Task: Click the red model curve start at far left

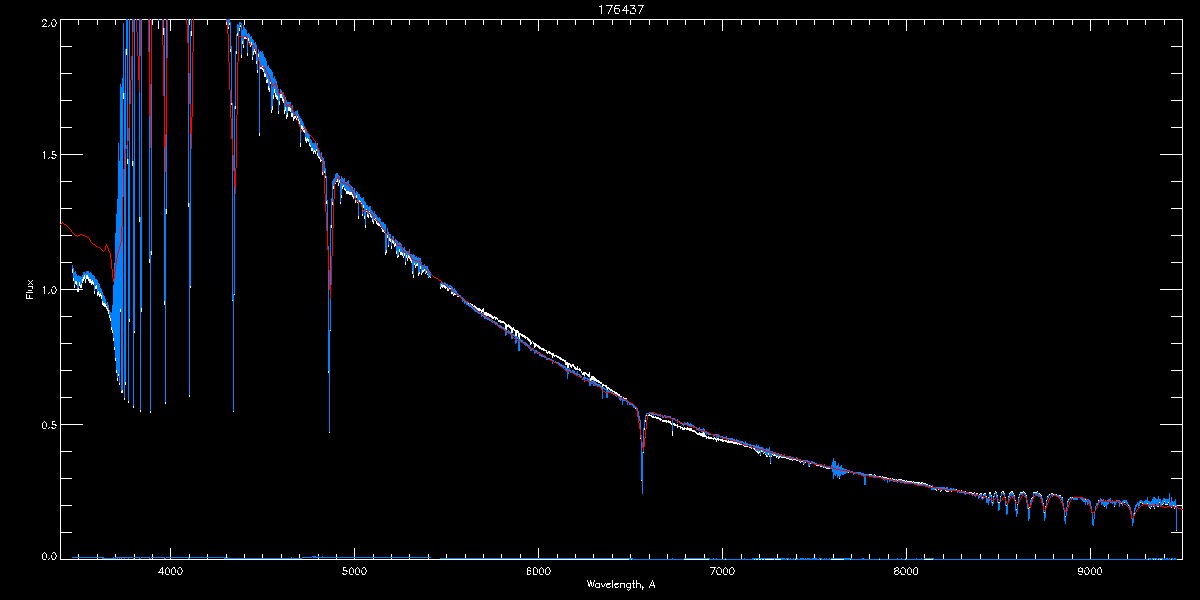Action: [x=63, y=224]
